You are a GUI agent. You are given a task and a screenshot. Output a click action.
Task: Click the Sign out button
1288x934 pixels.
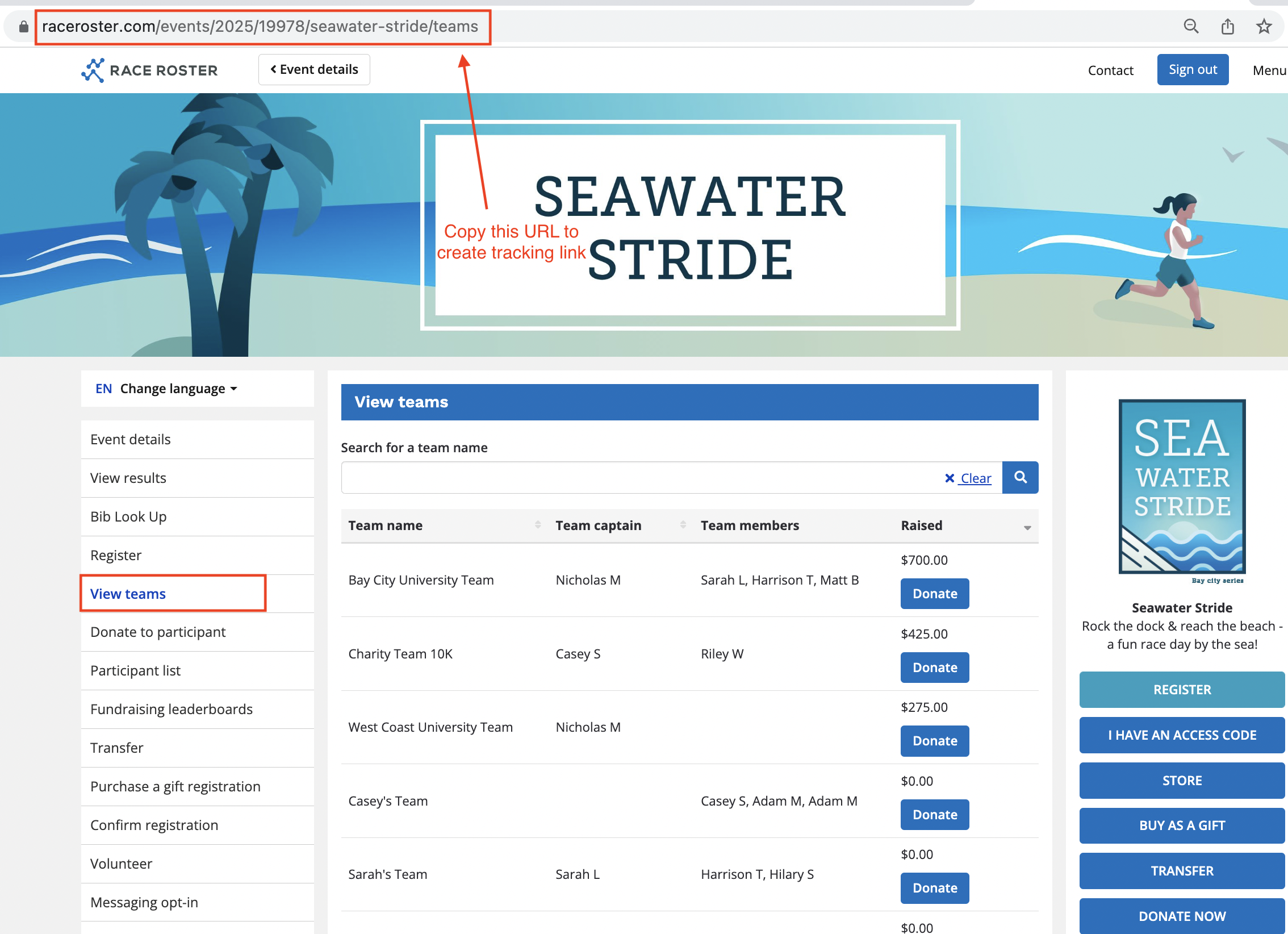click(1192, 70)
